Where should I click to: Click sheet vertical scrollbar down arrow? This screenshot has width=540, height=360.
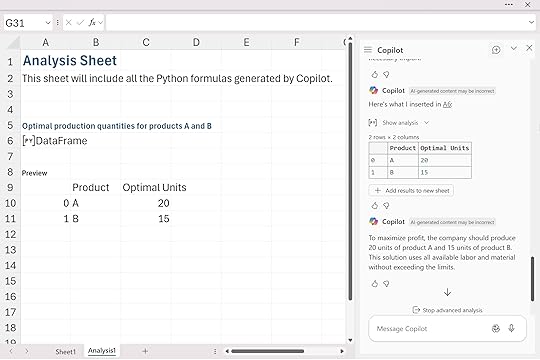pyautogui.click(x=350, y=340)
